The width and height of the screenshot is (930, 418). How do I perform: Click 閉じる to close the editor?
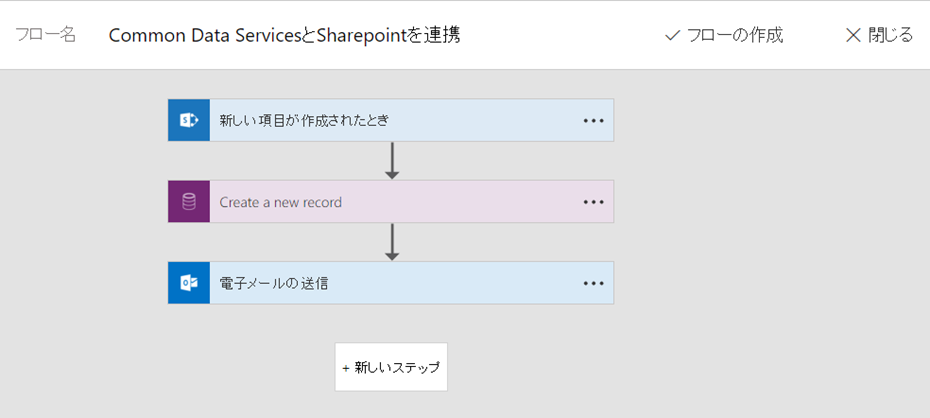879,36
